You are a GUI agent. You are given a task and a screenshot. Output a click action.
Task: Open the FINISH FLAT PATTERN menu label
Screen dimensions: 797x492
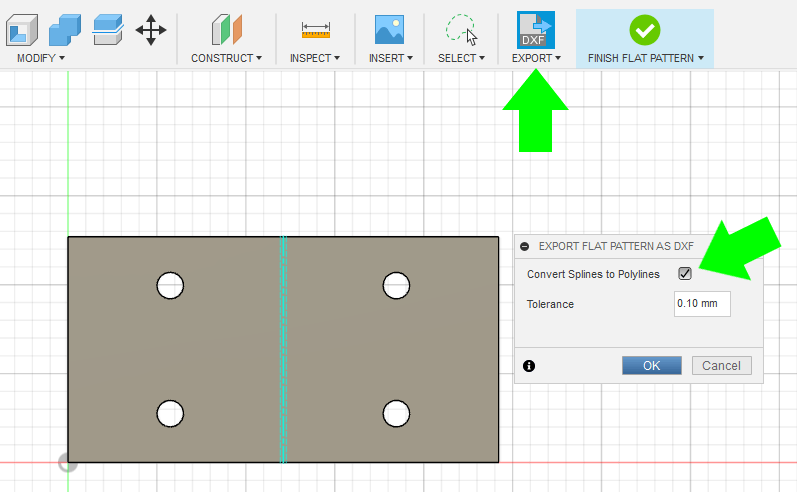645,58
